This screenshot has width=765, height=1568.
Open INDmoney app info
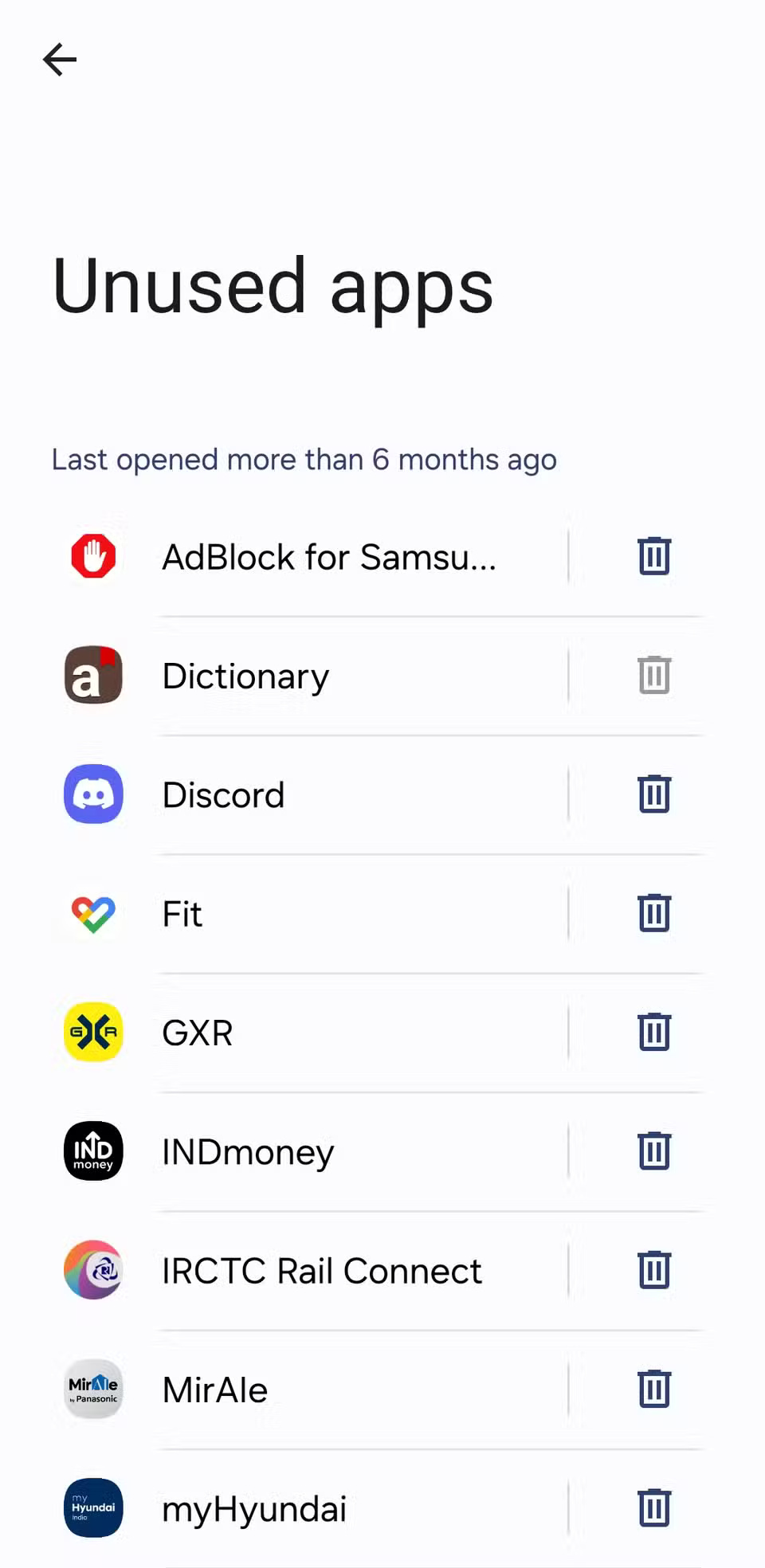[x=248, y=1152]
